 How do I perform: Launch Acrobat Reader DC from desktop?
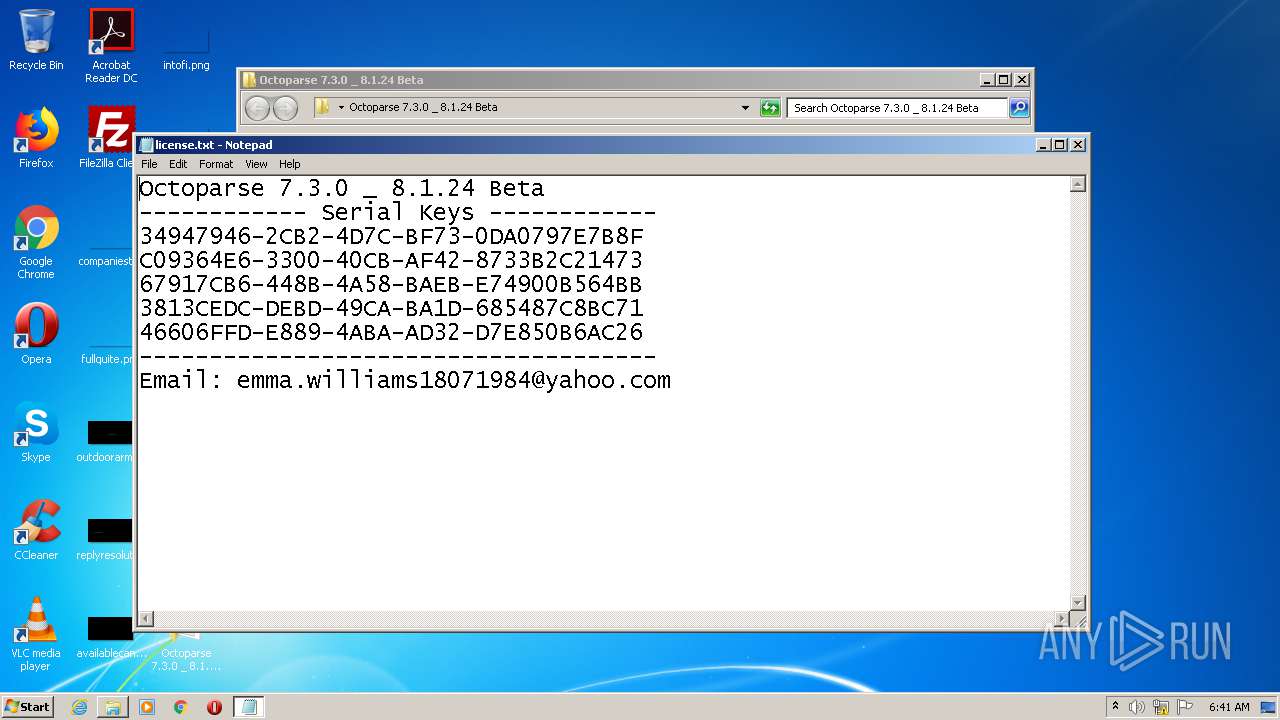point(111,46)
